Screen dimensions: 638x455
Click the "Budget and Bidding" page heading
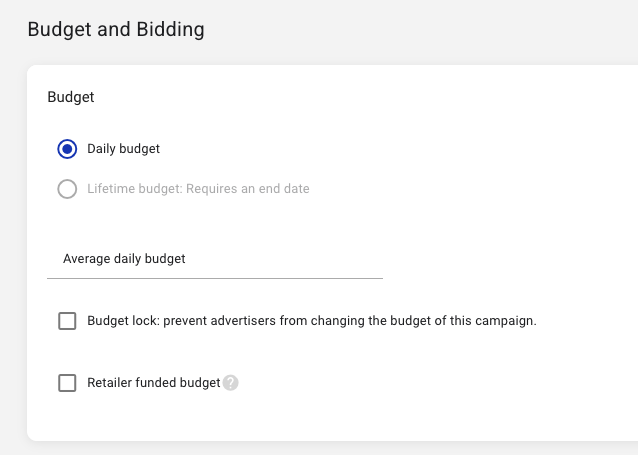(116, 29)
